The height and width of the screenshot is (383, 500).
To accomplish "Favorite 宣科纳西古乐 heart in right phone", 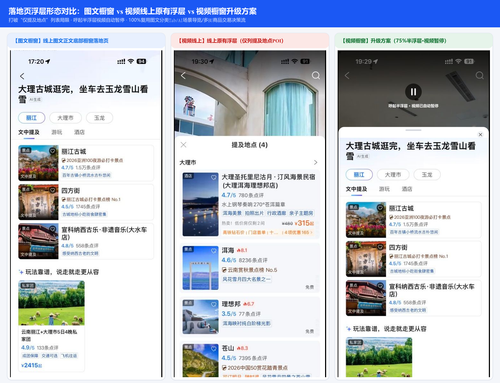I will pos(380,286).
